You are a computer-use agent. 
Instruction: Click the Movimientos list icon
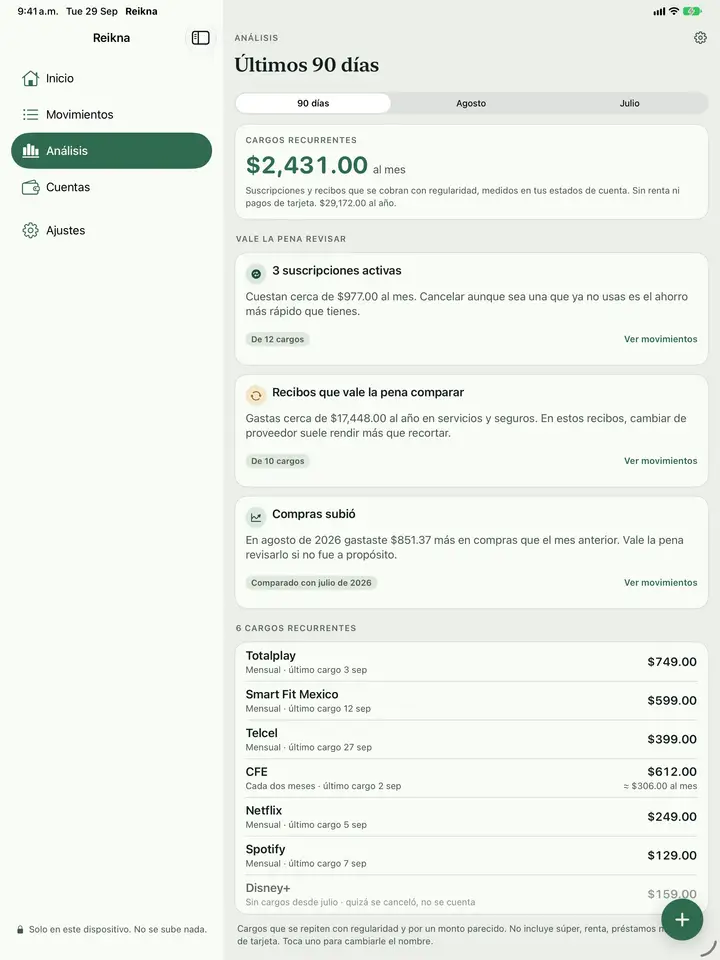tap(30, 114)
